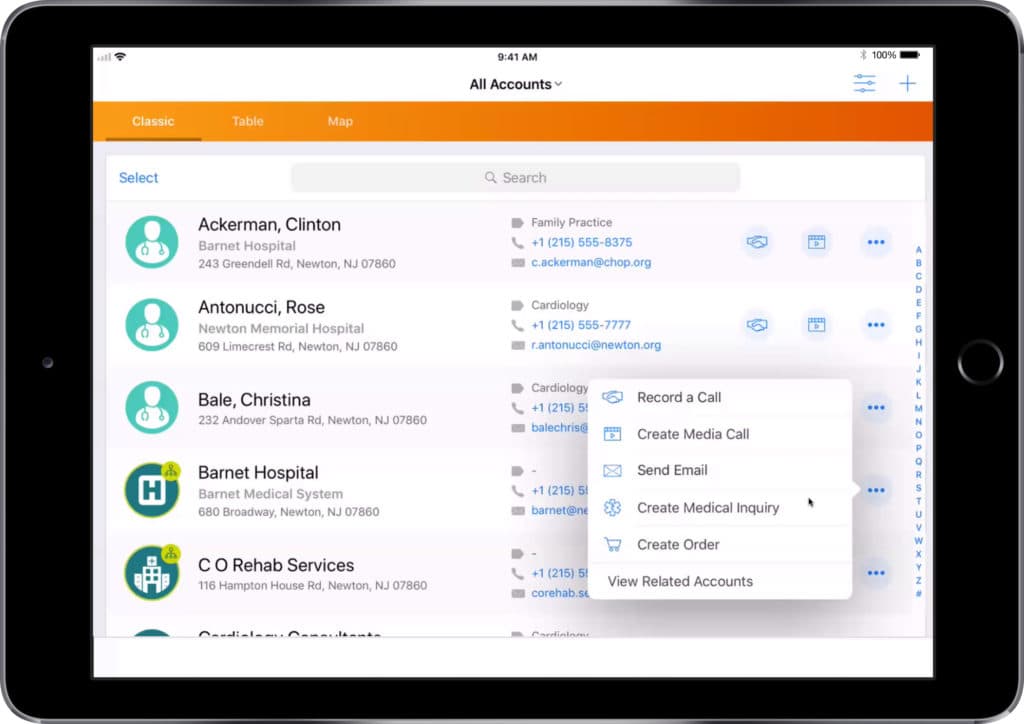Image resolution: width=1024 pixels, height=724 pixels.
Task: Open the All Accounts dropdown
Action: 515,84
